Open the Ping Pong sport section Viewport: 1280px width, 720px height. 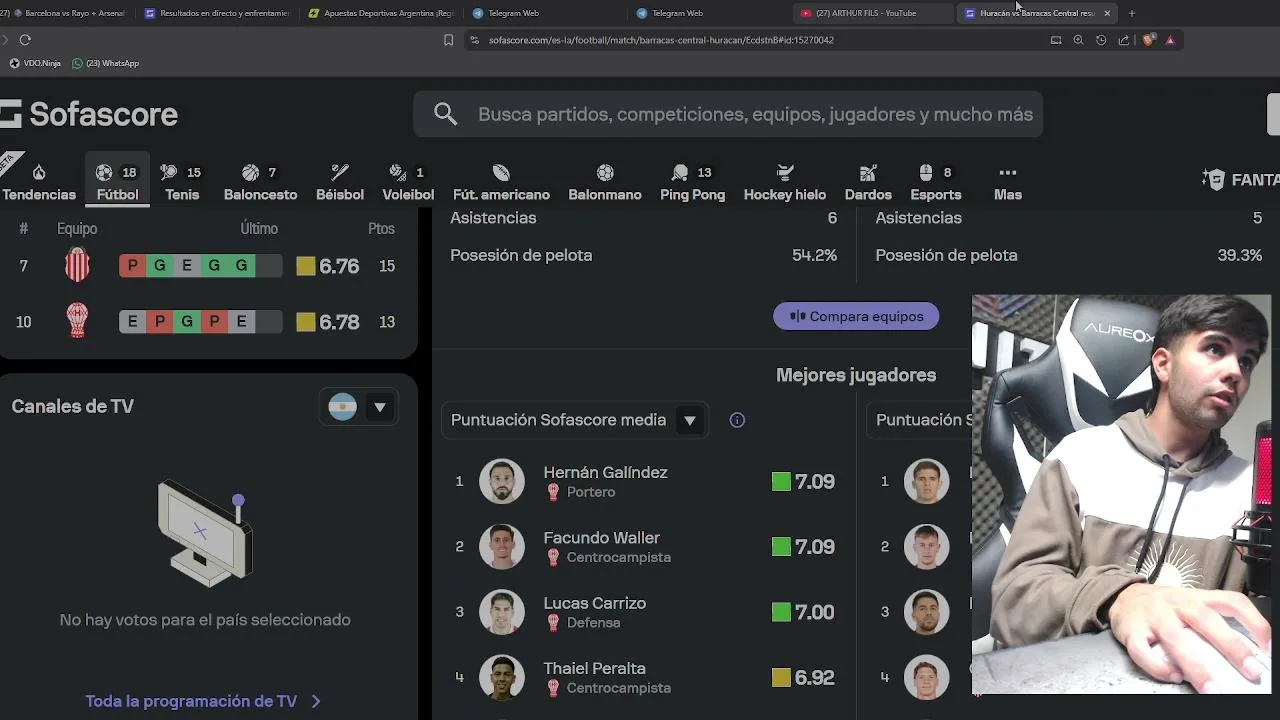pyautogui.click(x=692, y=183)
